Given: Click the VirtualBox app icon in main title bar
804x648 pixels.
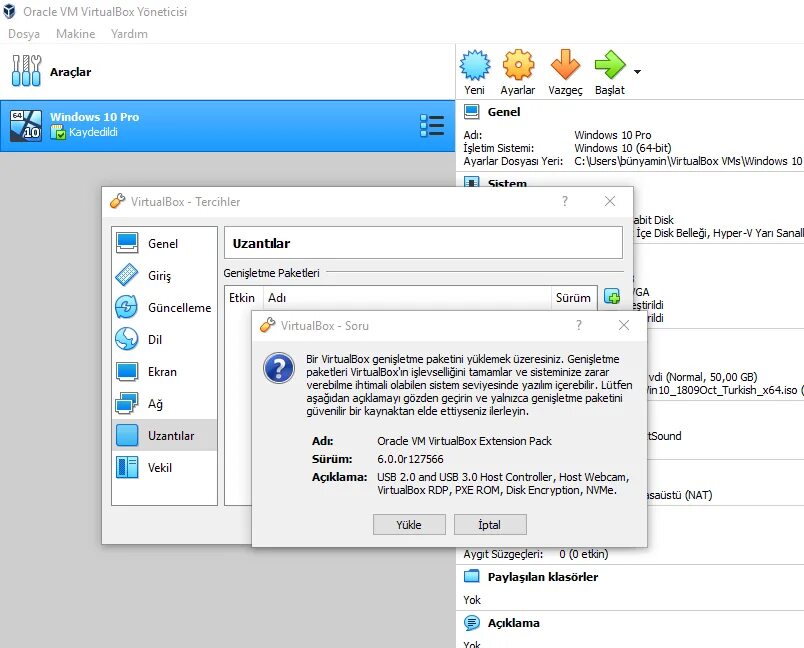Looking at the screenshot, I should click(9, 11).
